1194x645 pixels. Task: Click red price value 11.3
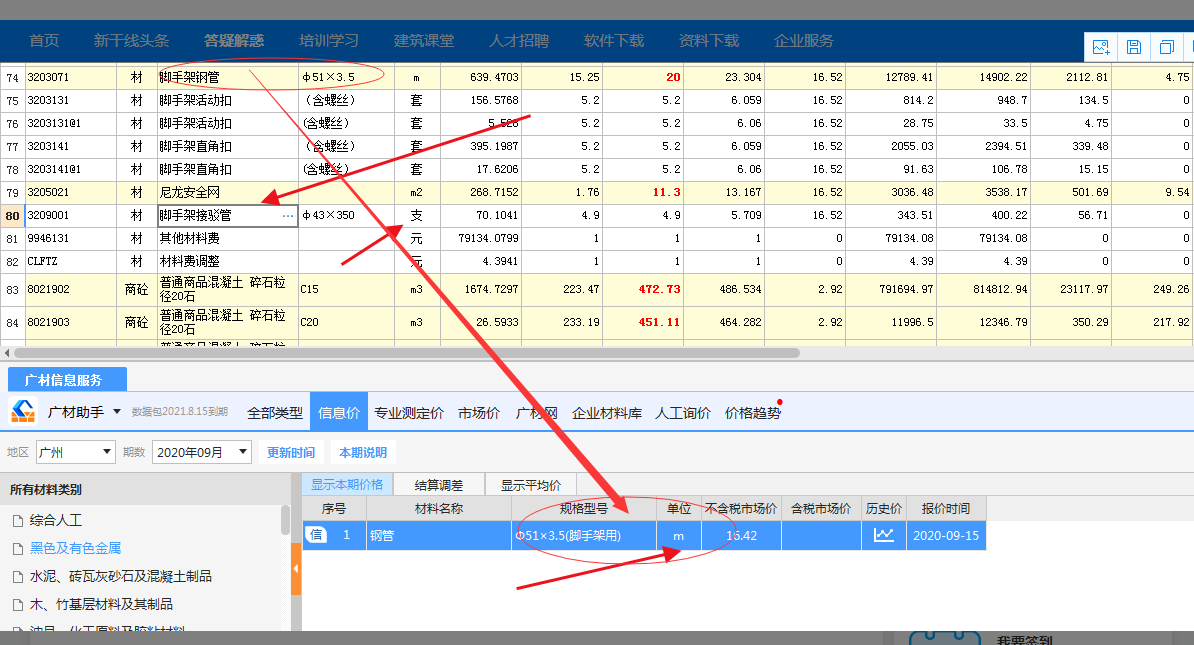click(666, 193)
